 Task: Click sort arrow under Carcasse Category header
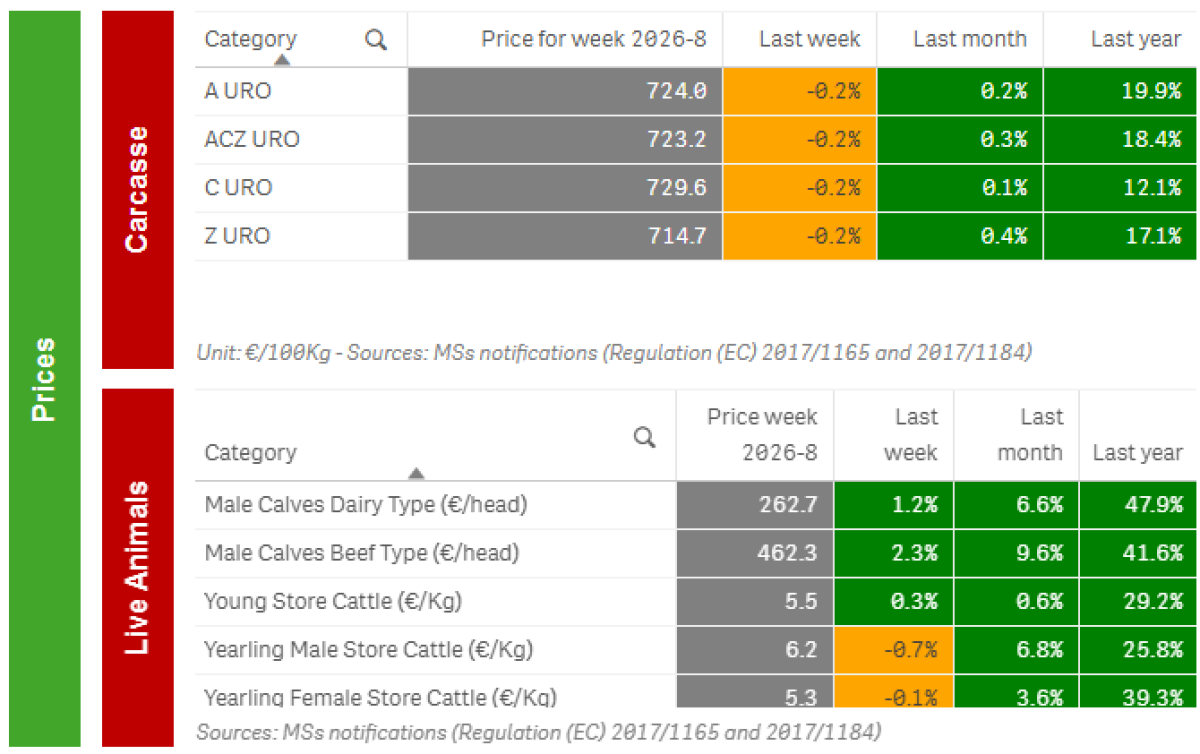[x=282, y=60]
